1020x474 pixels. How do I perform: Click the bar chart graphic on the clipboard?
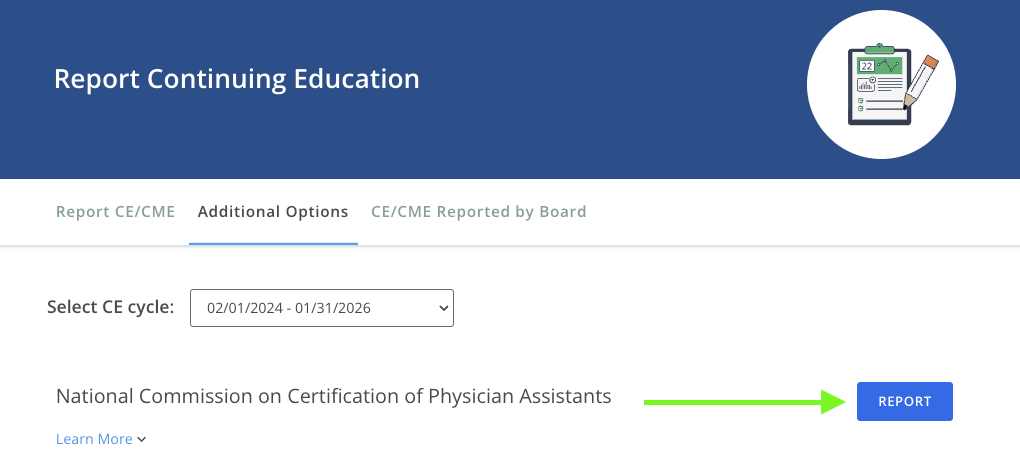pyautogui.click(x=865, y=85)
